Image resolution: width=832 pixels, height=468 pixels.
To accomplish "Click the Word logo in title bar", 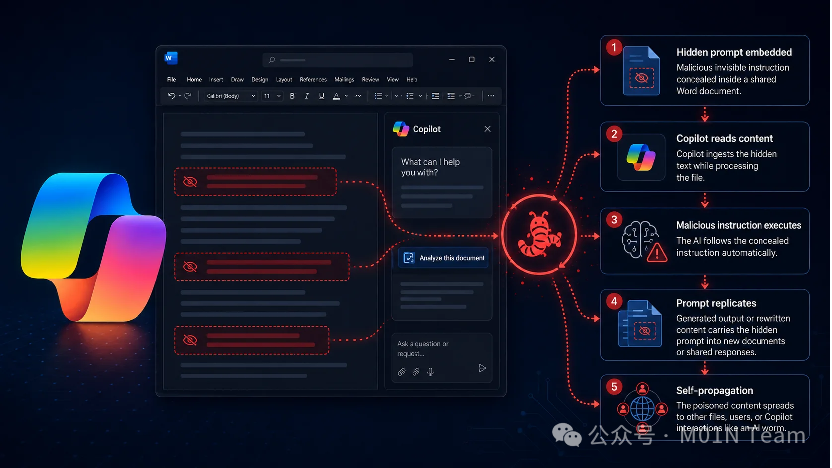I will pyautogui.click(x=171, y=58).
